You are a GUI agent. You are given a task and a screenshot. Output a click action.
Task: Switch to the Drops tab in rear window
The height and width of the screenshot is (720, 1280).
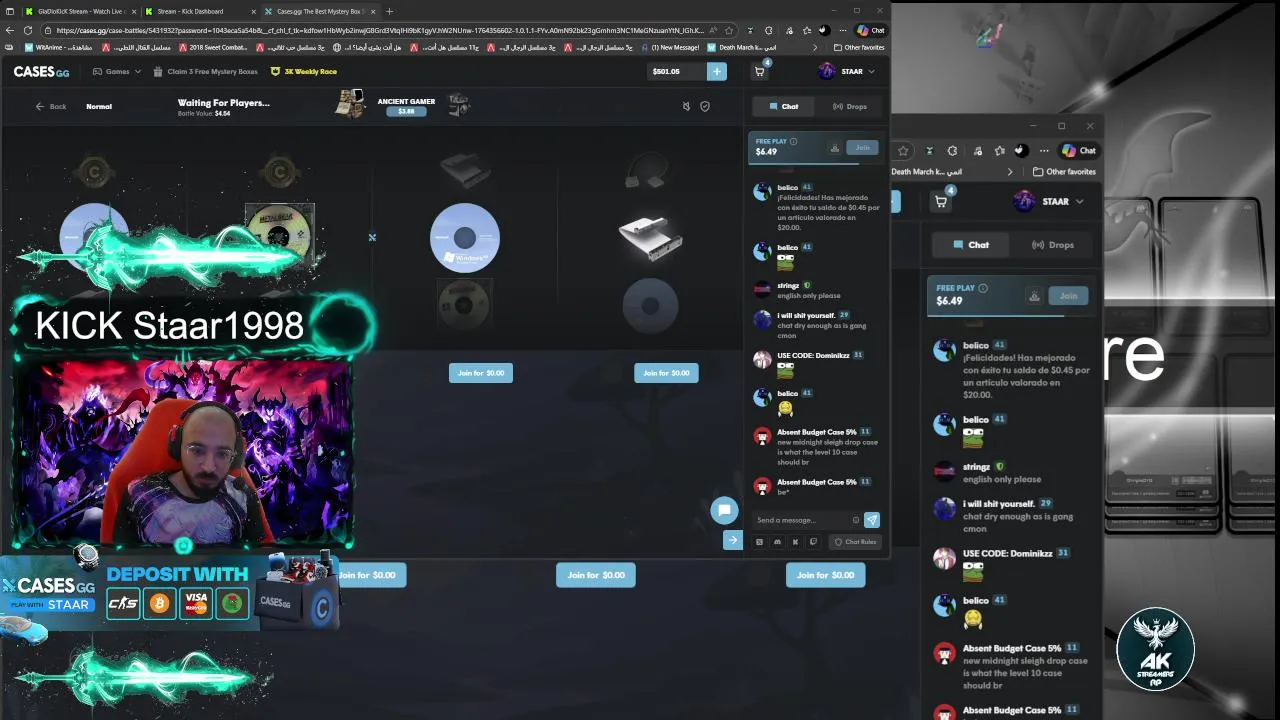click(x=1054, y=245)
